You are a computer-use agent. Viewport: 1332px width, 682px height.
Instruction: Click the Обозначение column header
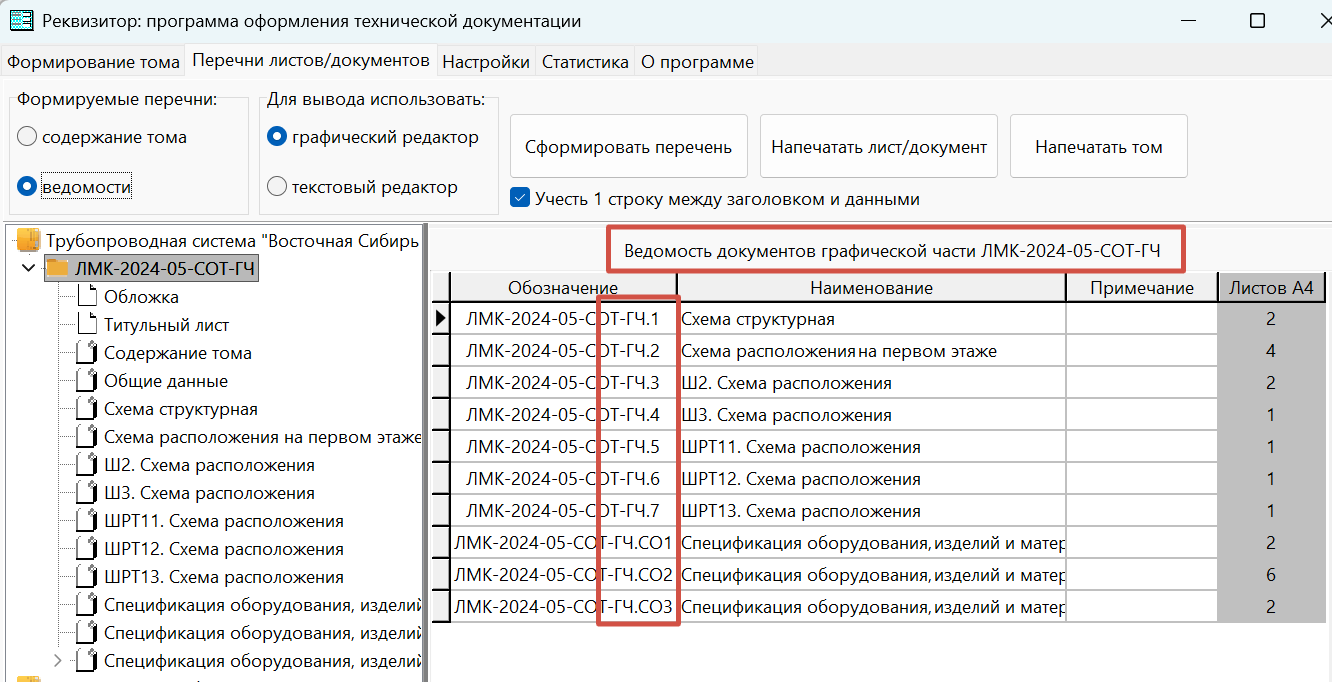pos(563,288)
